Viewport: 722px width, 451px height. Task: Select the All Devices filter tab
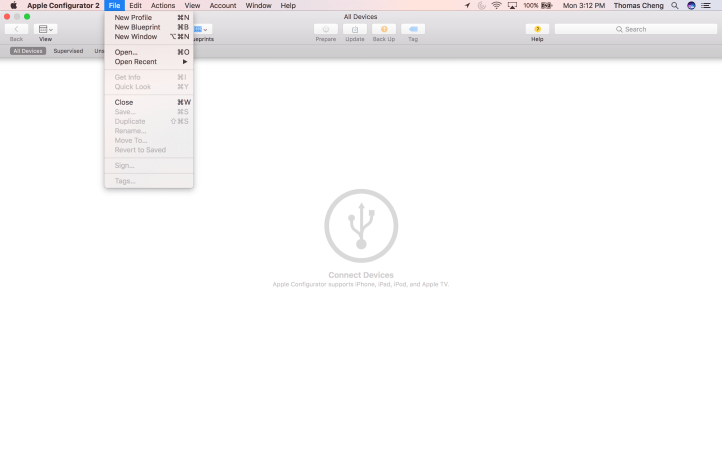click(28, 51)
